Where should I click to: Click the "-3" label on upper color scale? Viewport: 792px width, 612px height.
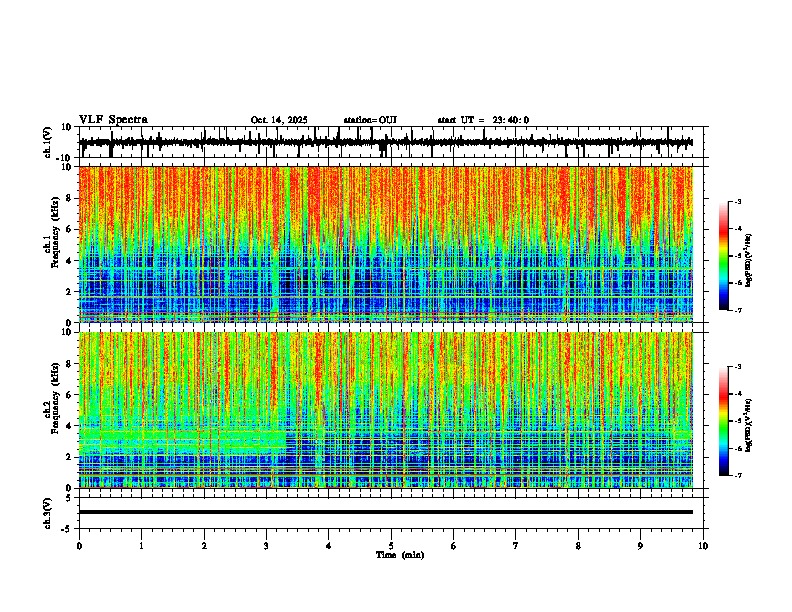(738, 201)
